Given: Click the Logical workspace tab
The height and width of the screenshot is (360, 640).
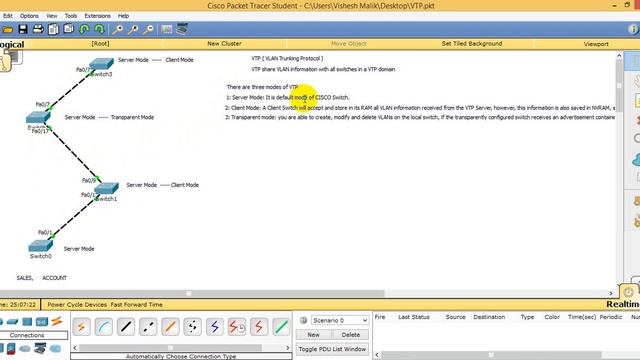Looking at the screenshot, I should [12, 44].
